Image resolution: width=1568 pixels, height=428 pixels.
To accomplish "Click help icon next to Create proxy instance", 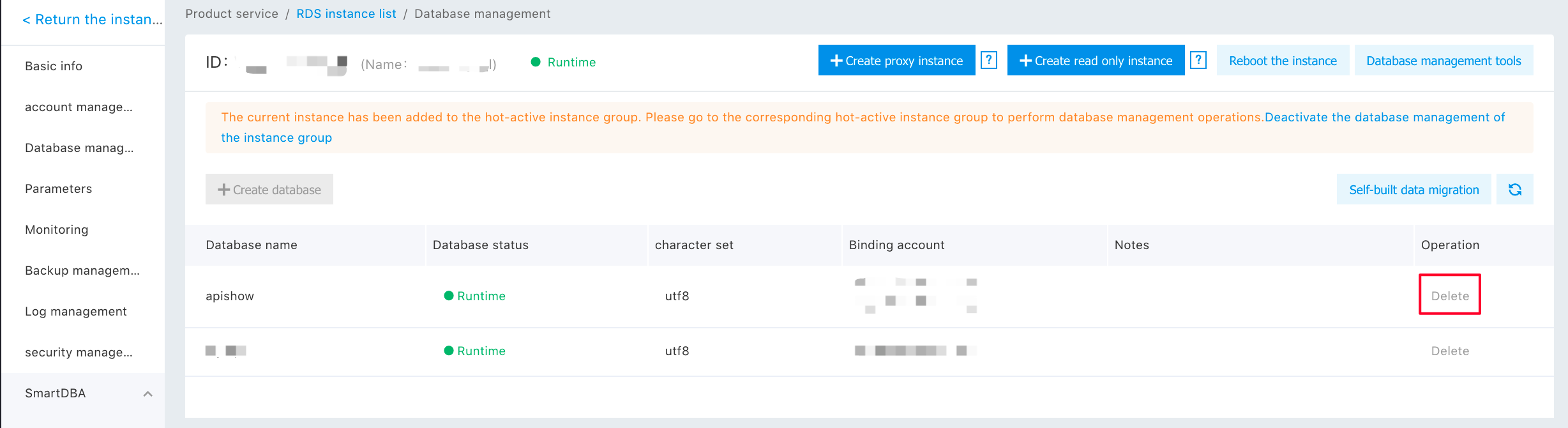I will coord(988,61).
